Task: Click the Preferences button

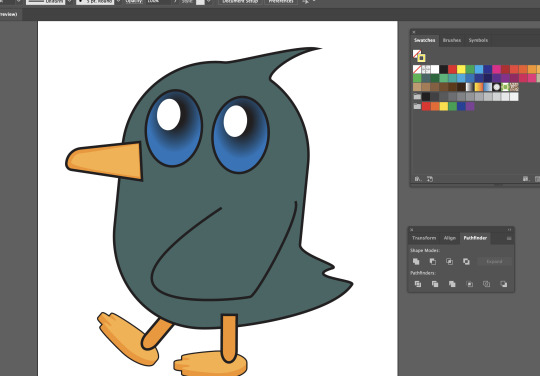Action: [x=281, y=2]
